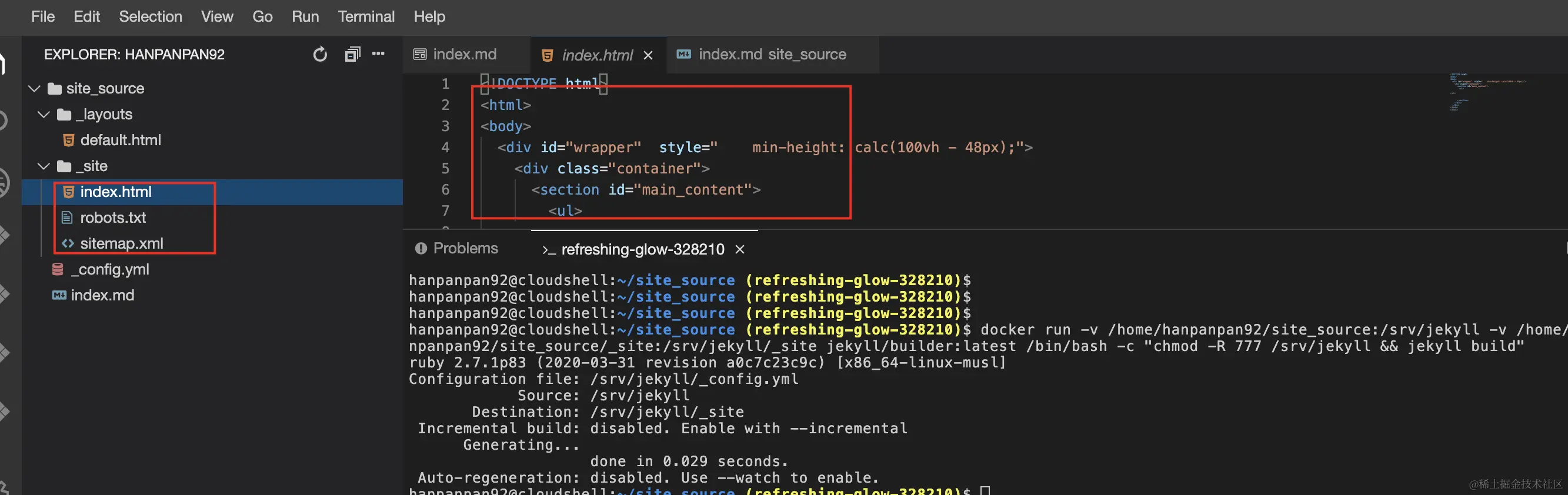This screenshot has width=1568, height=495.
Task: Click the markdown icon on index.md site_source tab
Action: pyautogui.click(x=683, y=55)
